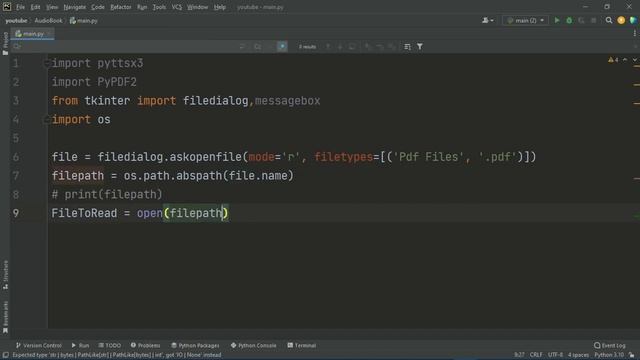Screen dimensions: 640x360
Task: Change UTF-8 file encoding in status bar
Action: click(556, 355)
